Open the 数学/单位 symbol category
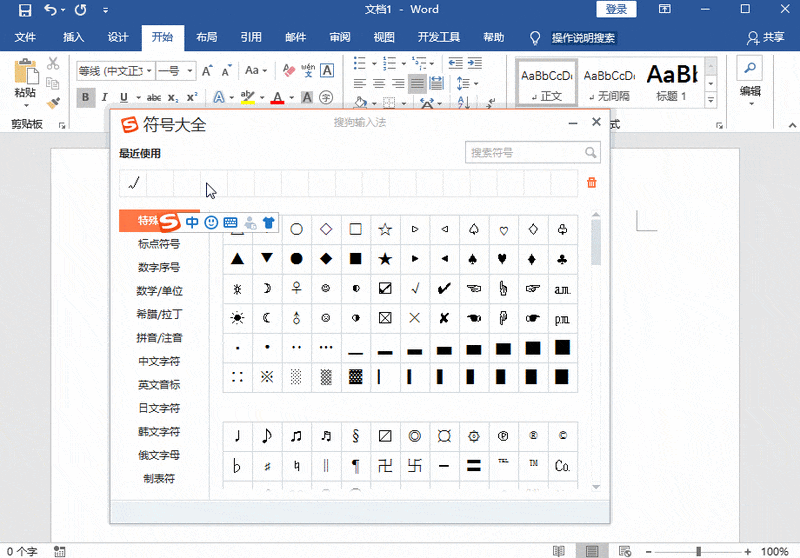Image resolution: width=800 pixels, height=558 pixels. coord(159,291)
